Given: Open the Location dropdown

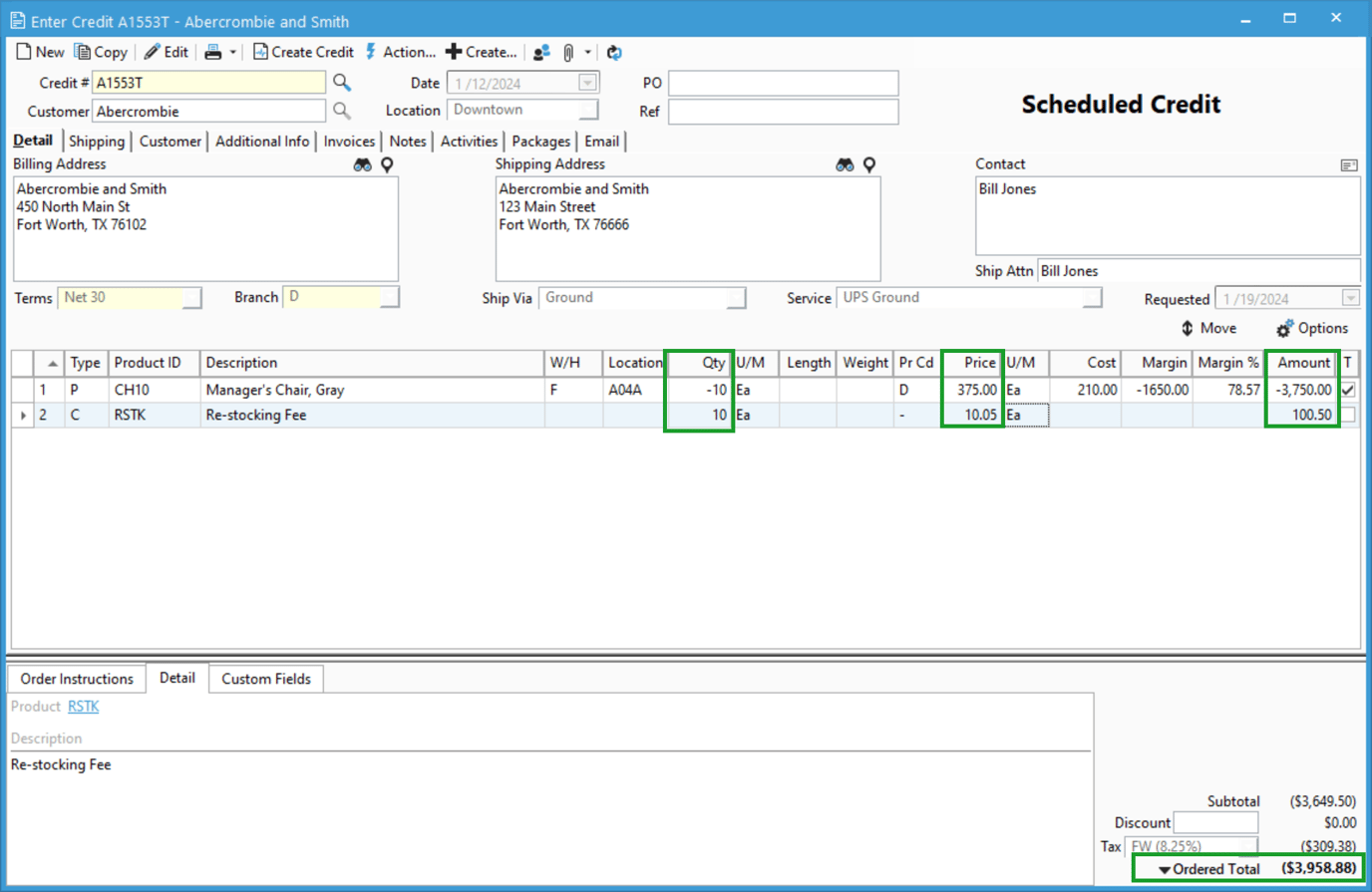Looking at the screenshot, I should [589, 110].
